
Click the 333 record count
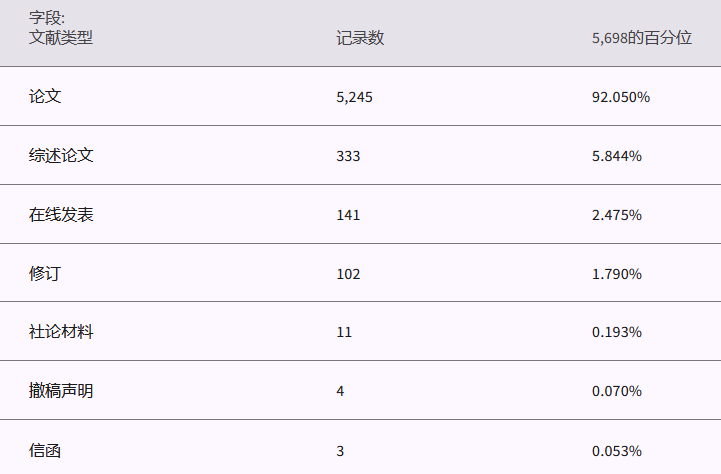(348, 156)
